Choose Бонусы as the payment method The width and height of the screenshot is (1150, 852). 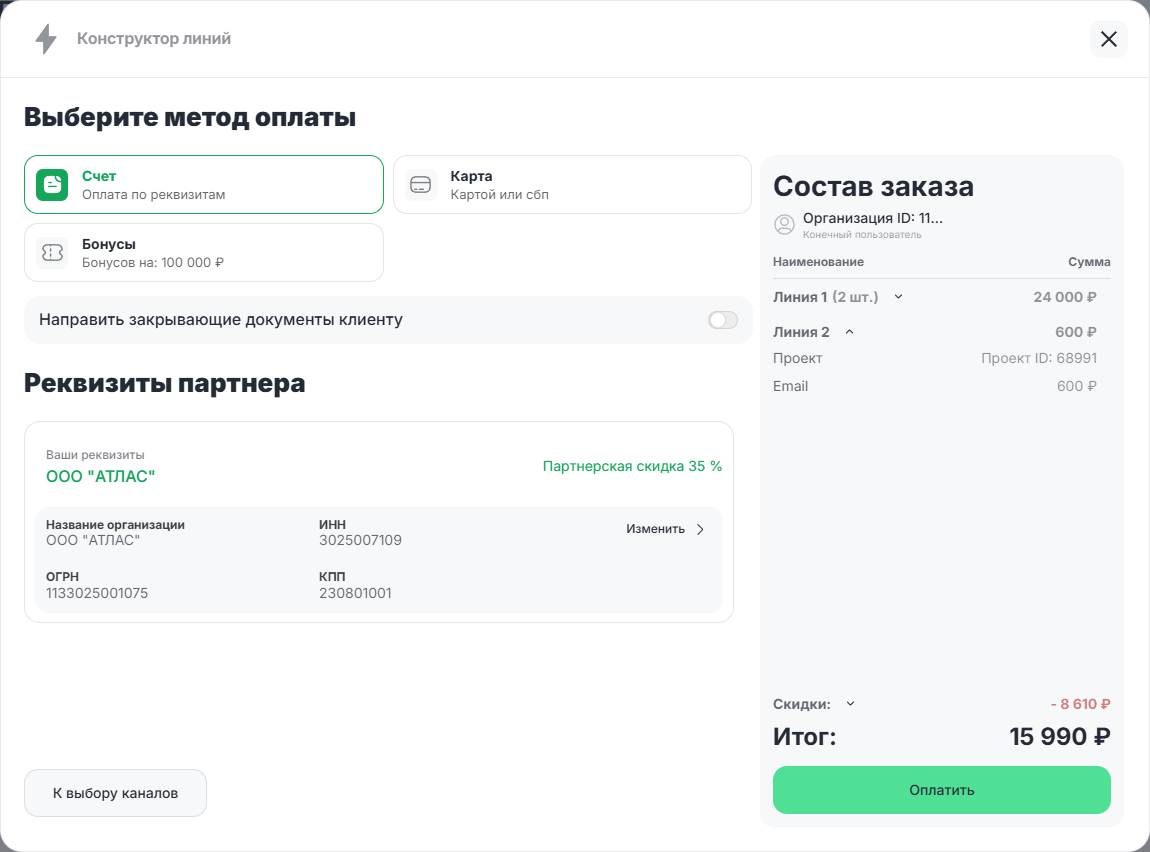pos(204,253)
